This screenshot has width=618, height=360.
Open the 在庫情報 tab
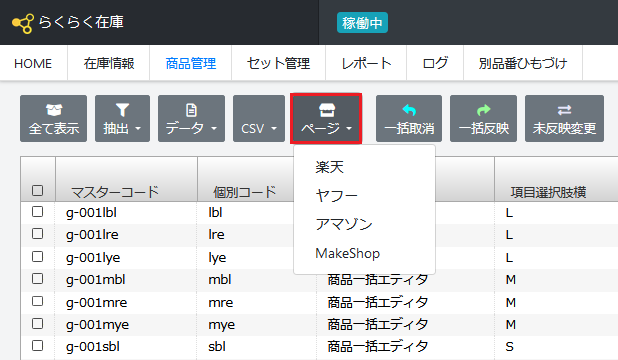pos(109,63)
